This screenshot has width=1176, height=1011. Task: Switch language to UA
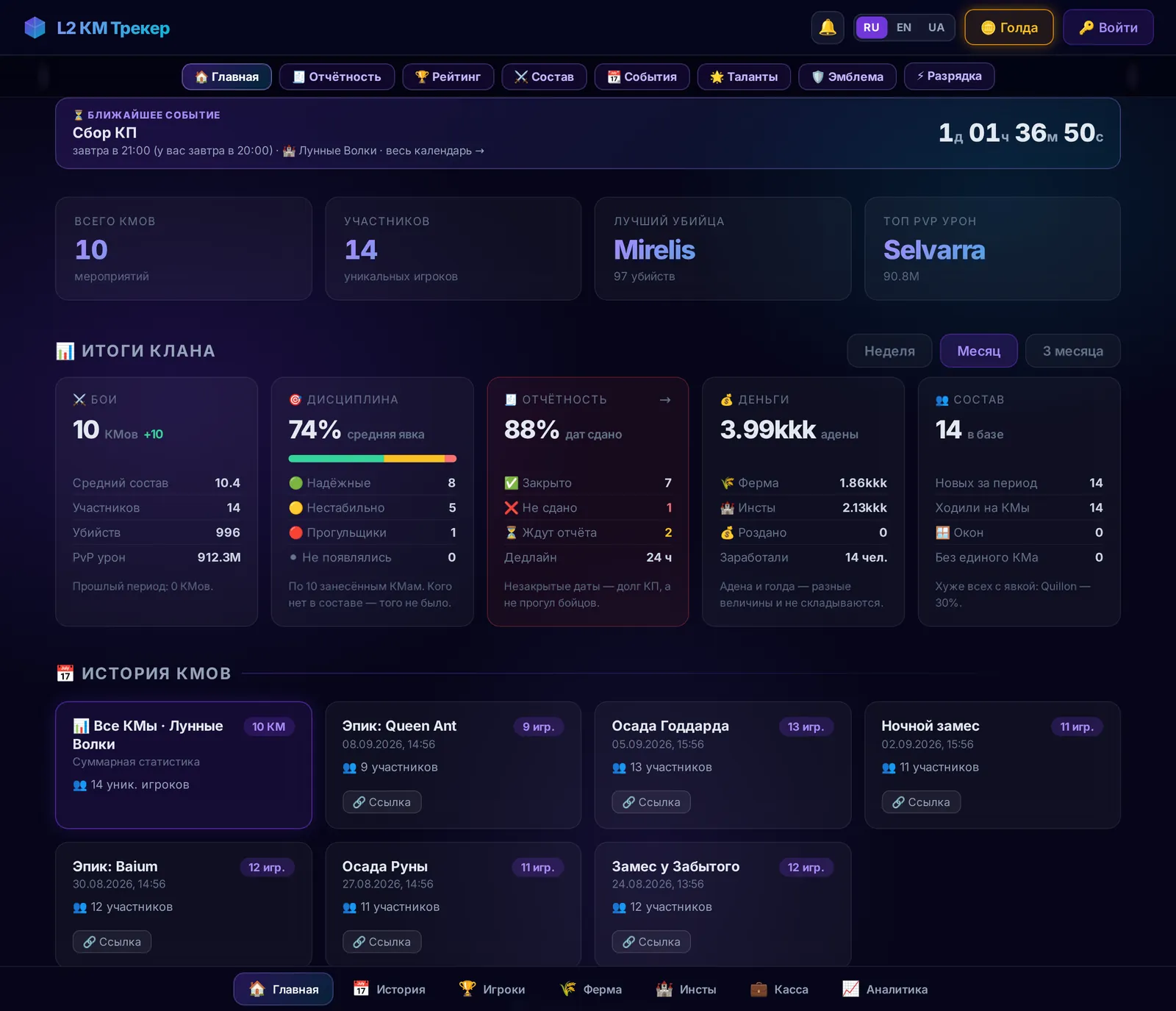coord(936,28)
